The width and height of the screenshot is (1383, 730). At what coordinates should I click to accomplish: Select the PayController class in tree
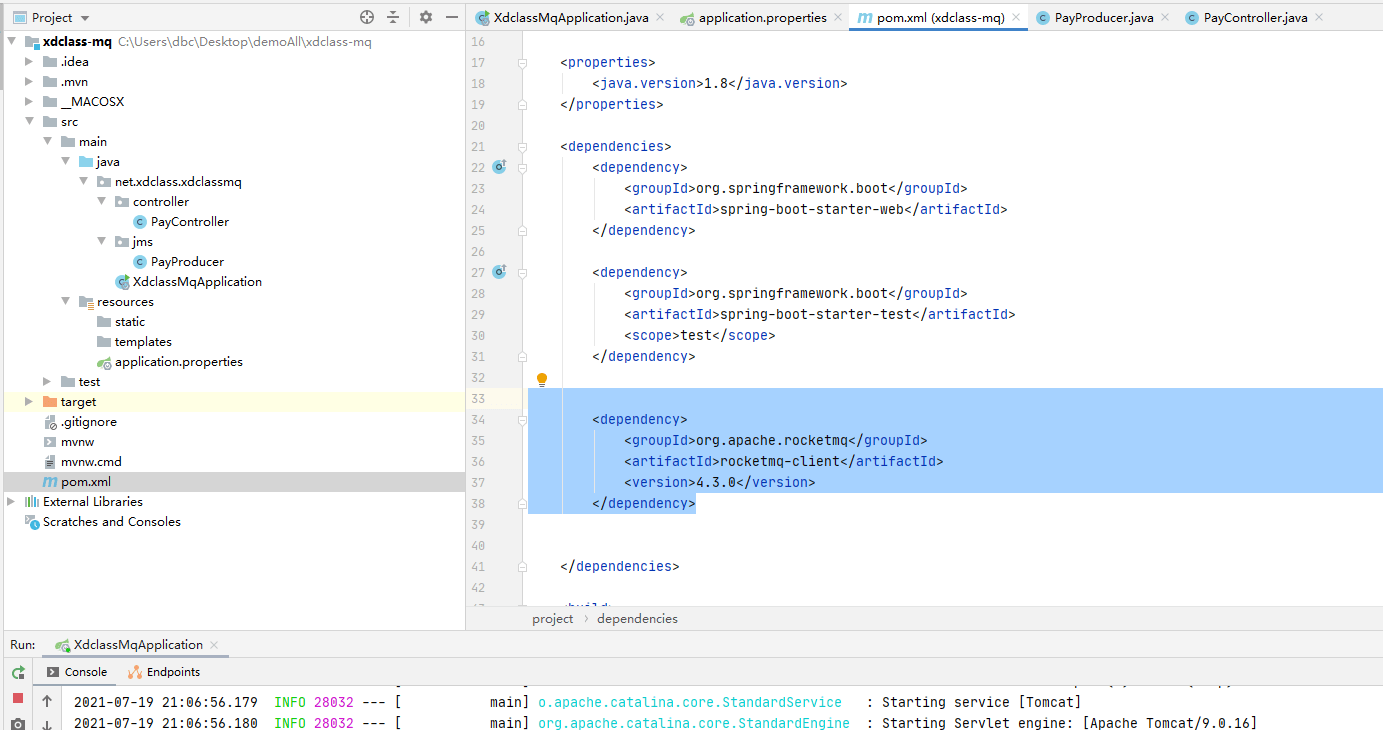(x=189, y=222)
